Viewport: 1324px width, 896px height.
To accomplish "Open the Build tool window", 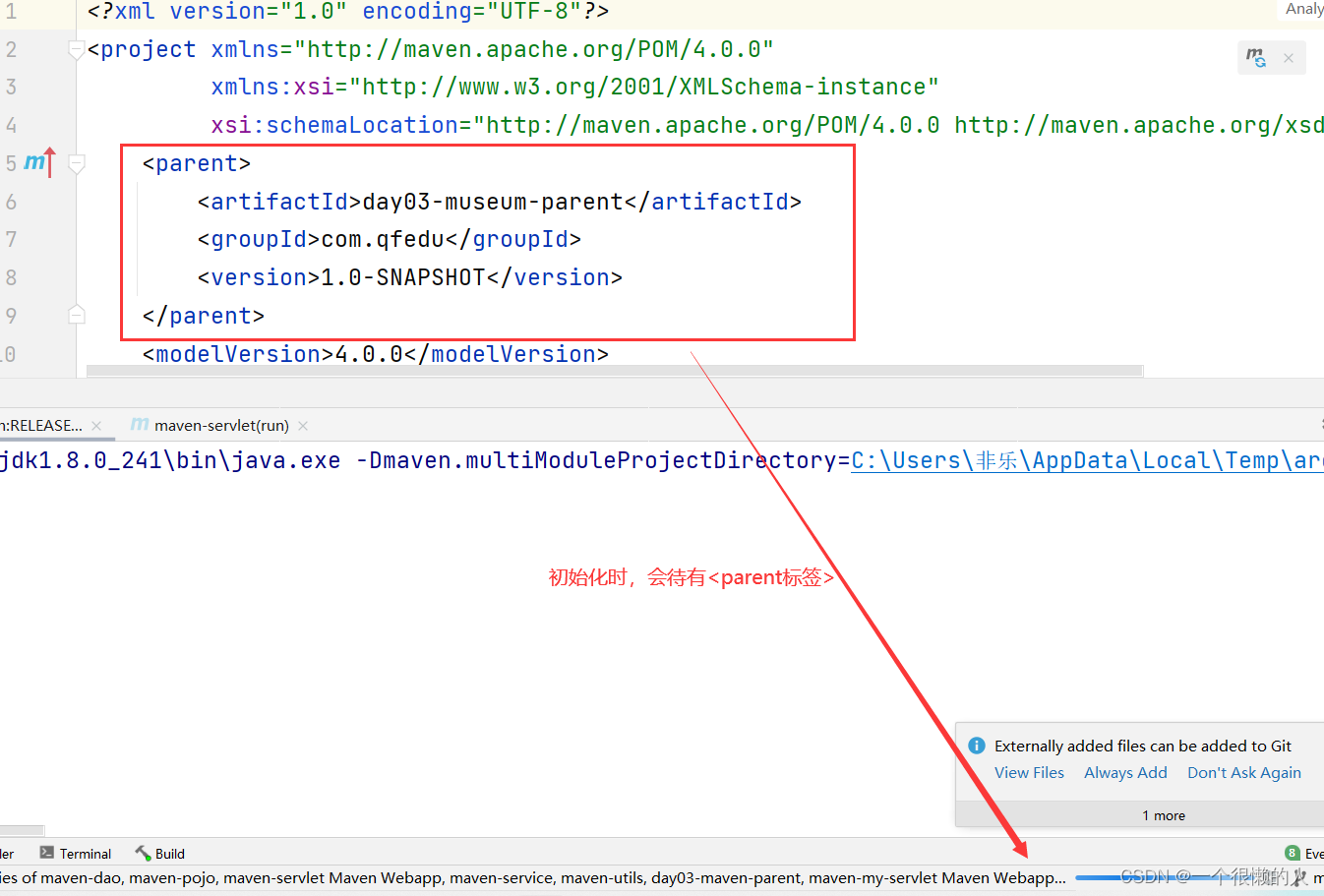I will click(160, 854).
